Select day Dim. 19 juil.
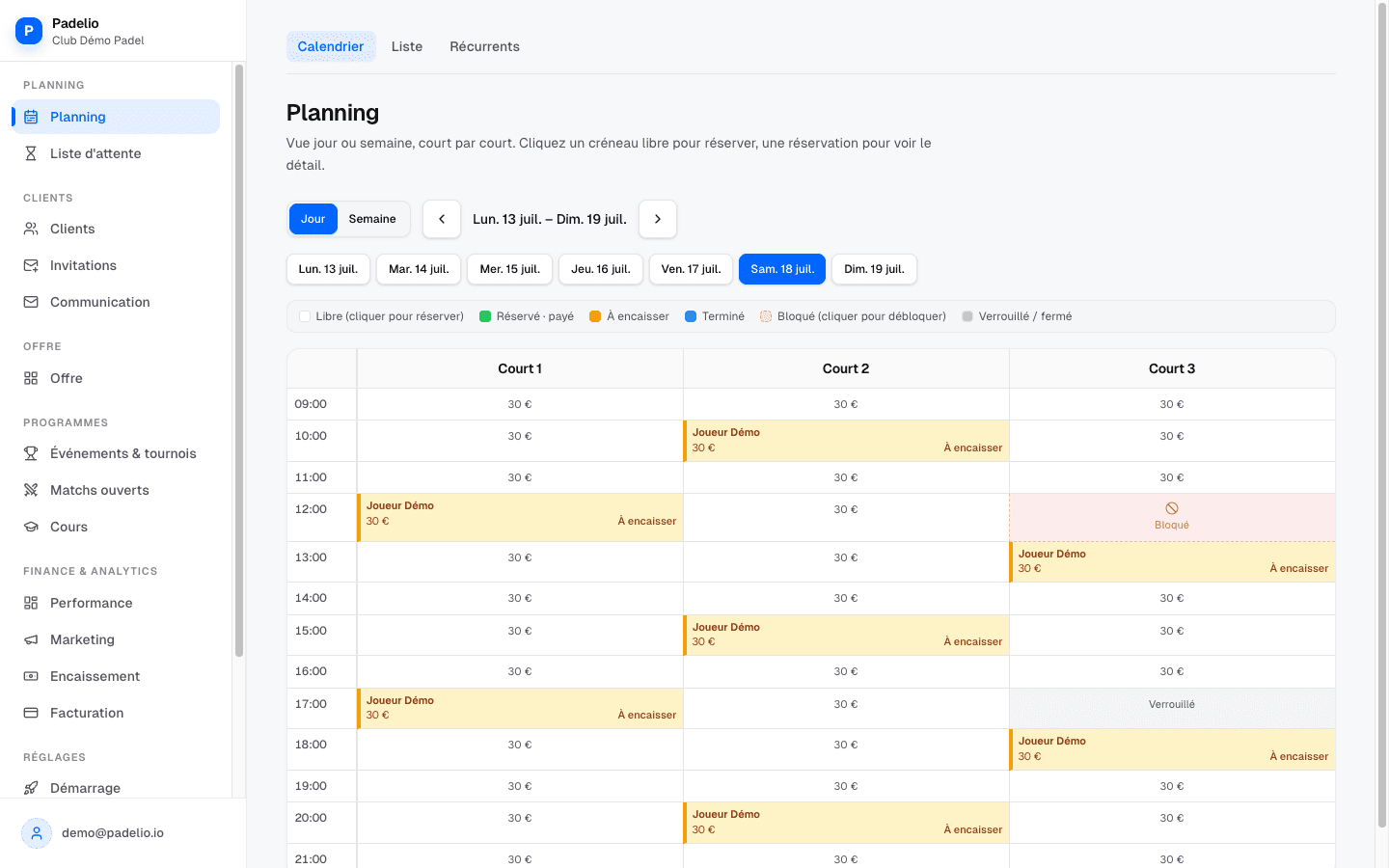1389x868 pixels. tap(875, 269)
